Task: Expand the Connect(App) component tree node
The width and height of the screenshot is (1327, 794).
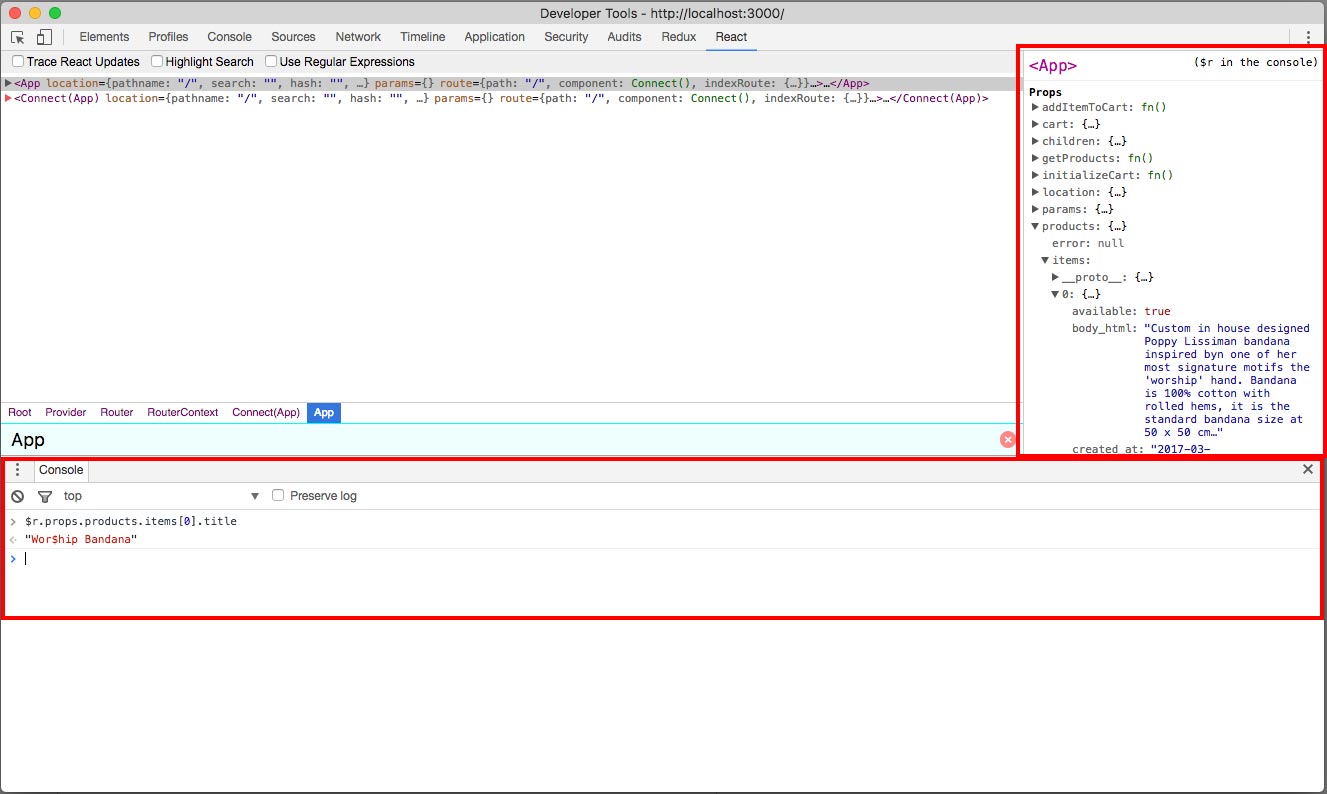Action: [x=8, y=99]
